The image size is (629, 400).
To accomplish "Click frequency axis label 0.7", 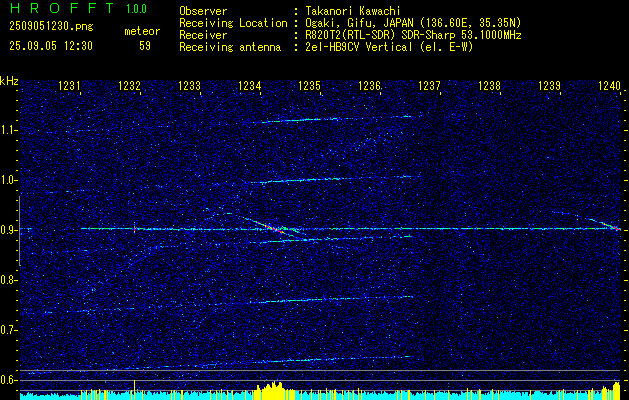I will pyautogui.click(x=7, y=330).
